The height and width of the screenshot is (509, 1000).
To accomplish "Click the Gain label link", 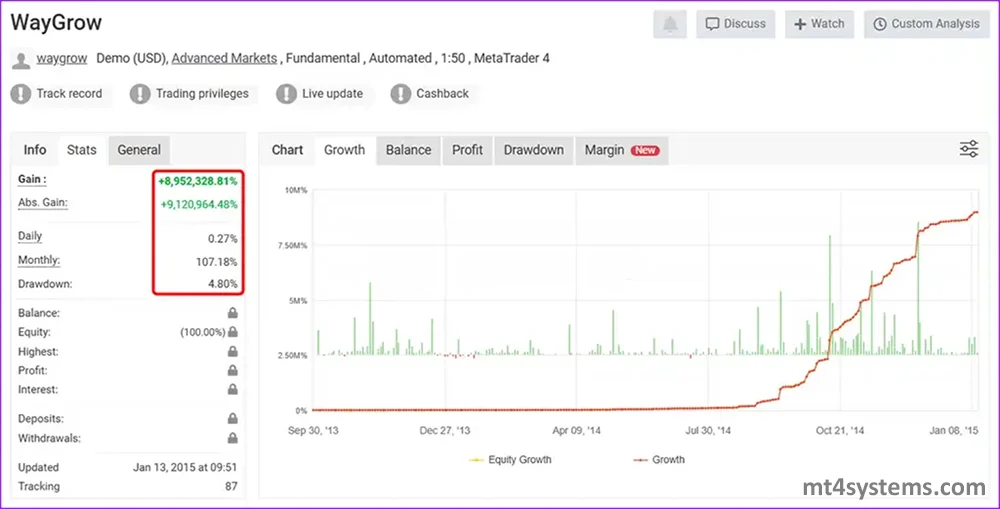I will pos(32,180).
